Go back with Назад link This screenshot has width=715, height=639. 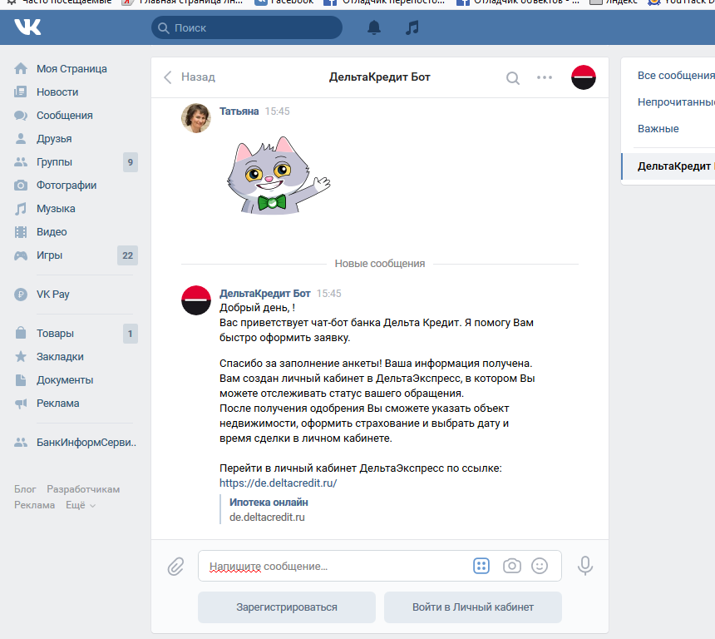coord(189,77)
